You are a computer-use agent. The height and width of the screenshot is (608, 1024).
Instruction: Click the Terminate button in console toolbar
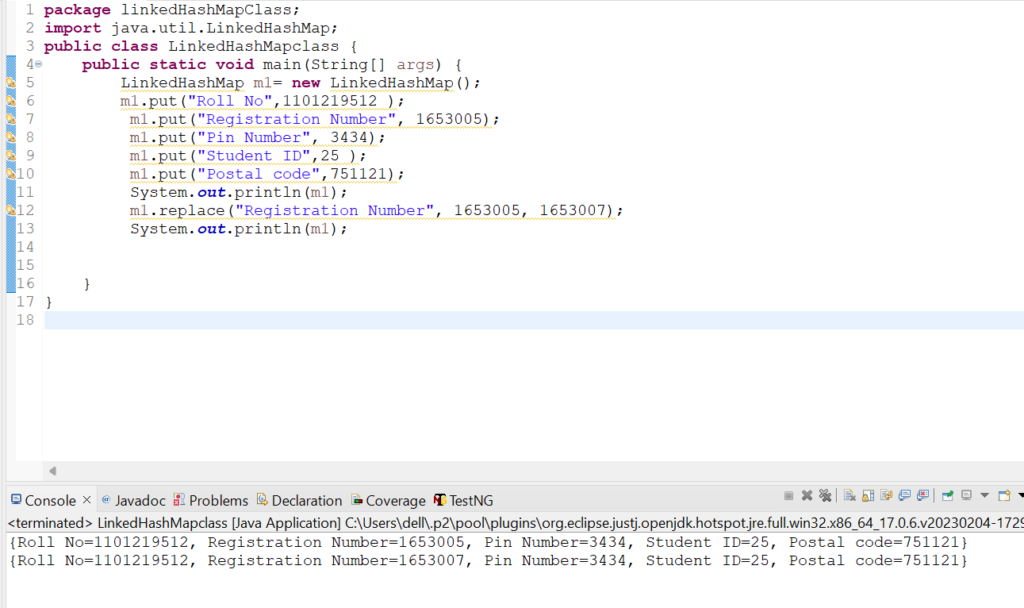tap(788, 496)
